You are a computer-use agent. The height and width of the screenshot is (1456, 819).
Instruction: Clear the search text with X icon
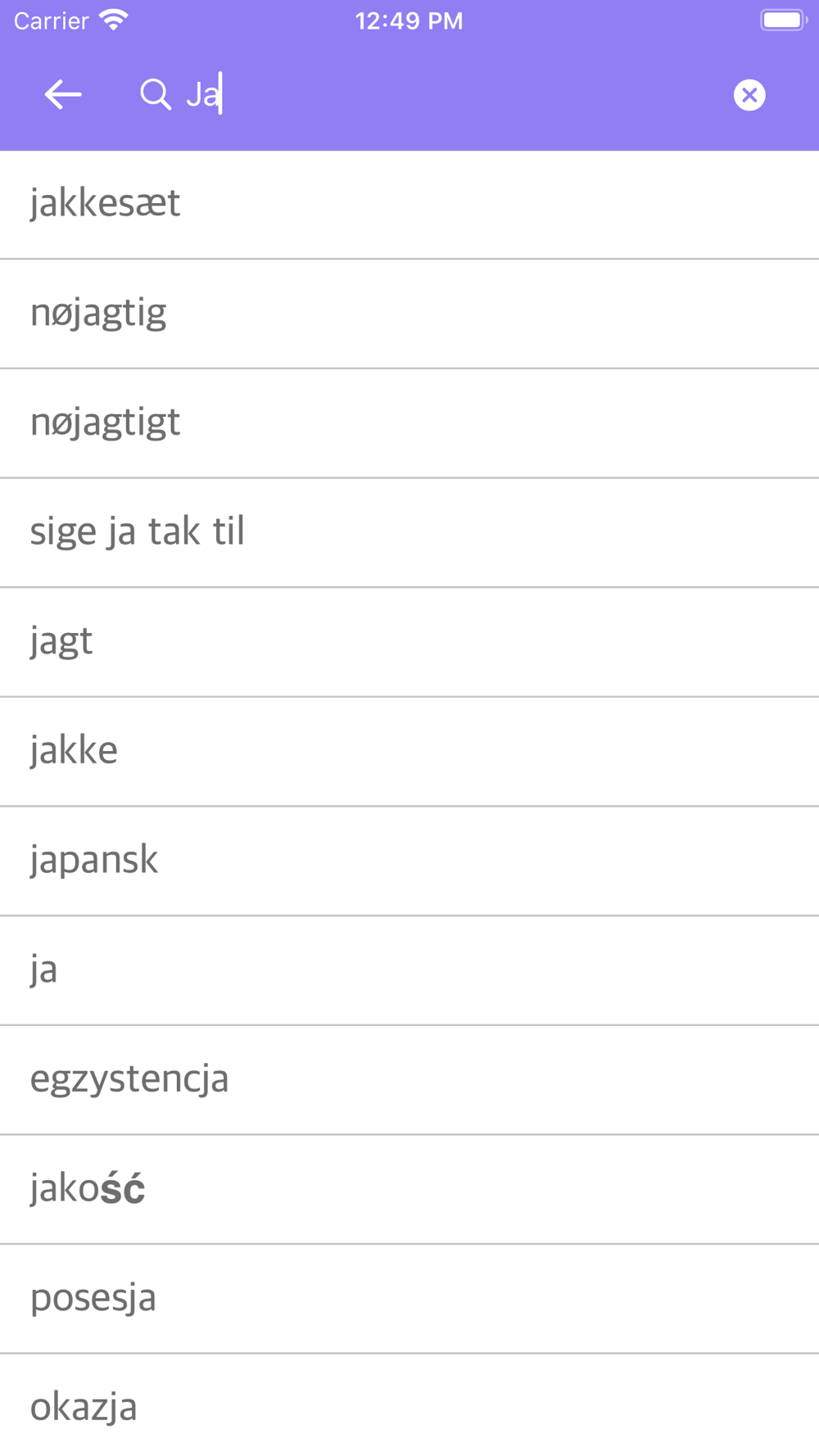[749, 95]
